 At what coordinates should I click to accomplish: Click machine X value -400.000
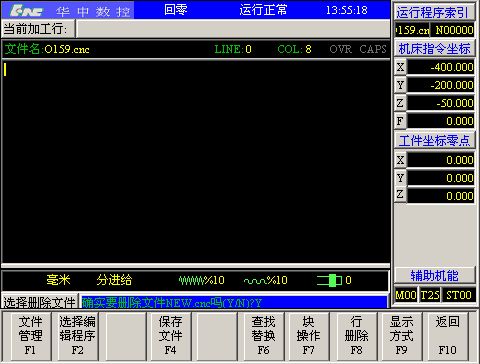pyautogui.click(x=441, y=67)
